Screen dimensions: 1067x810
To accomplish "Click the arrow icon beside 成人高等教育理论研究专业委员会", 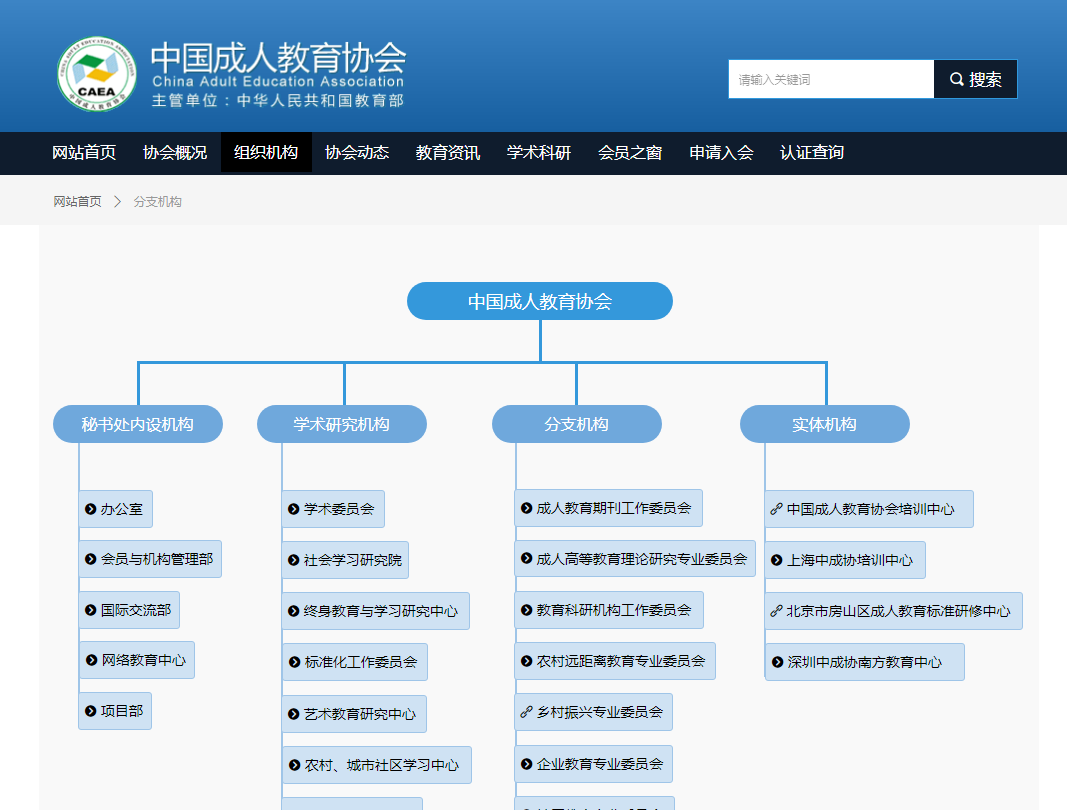I will [x=527, y=559].
